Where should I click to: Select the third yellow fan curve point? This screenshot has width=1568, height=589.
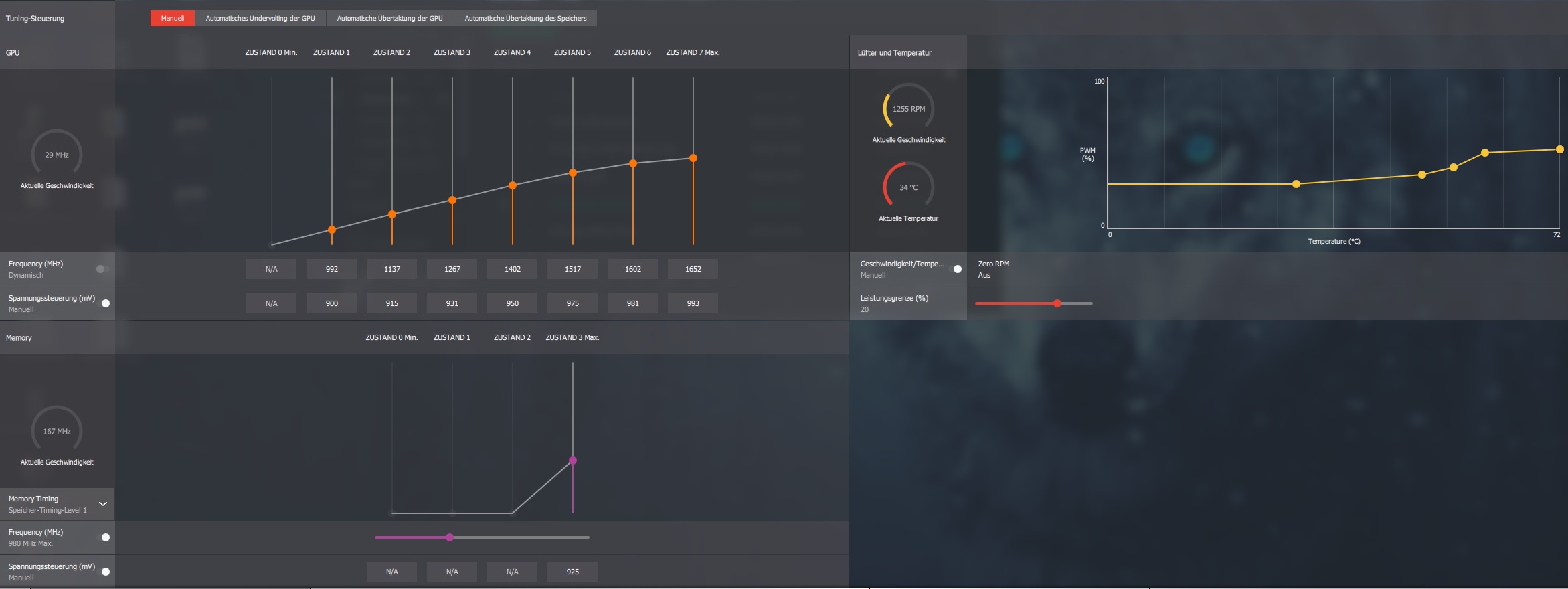(1454, 167)
